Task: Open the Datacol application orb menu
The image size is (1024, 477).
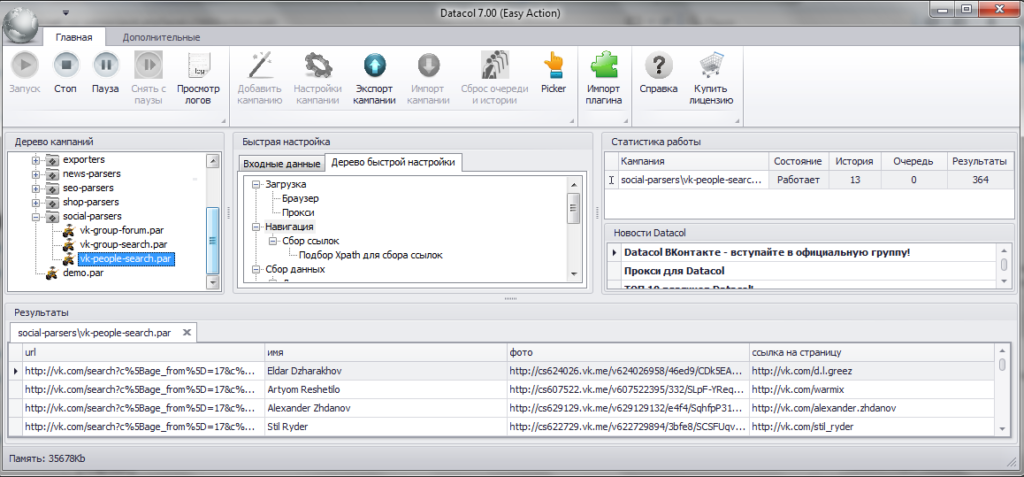Action: point(20,25)
